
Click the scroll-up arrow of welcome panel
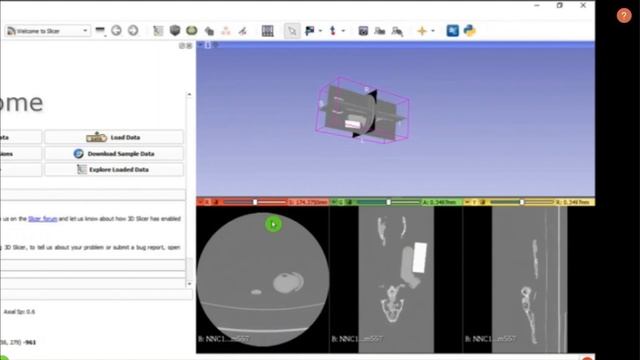click(x=189, y=95)
